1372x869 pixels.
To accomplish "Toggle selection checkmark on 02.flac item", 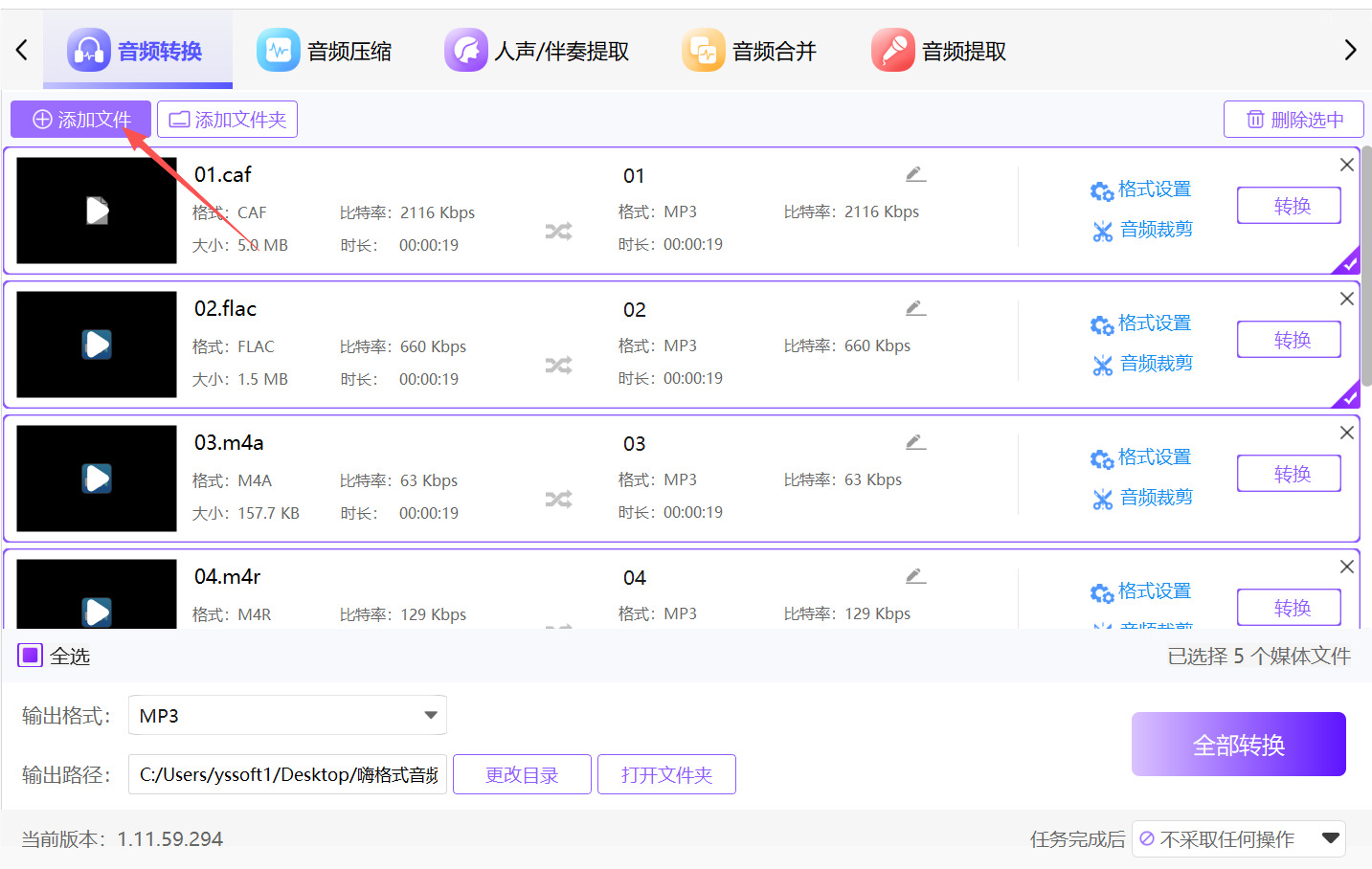I will (x=1348, y=395).
